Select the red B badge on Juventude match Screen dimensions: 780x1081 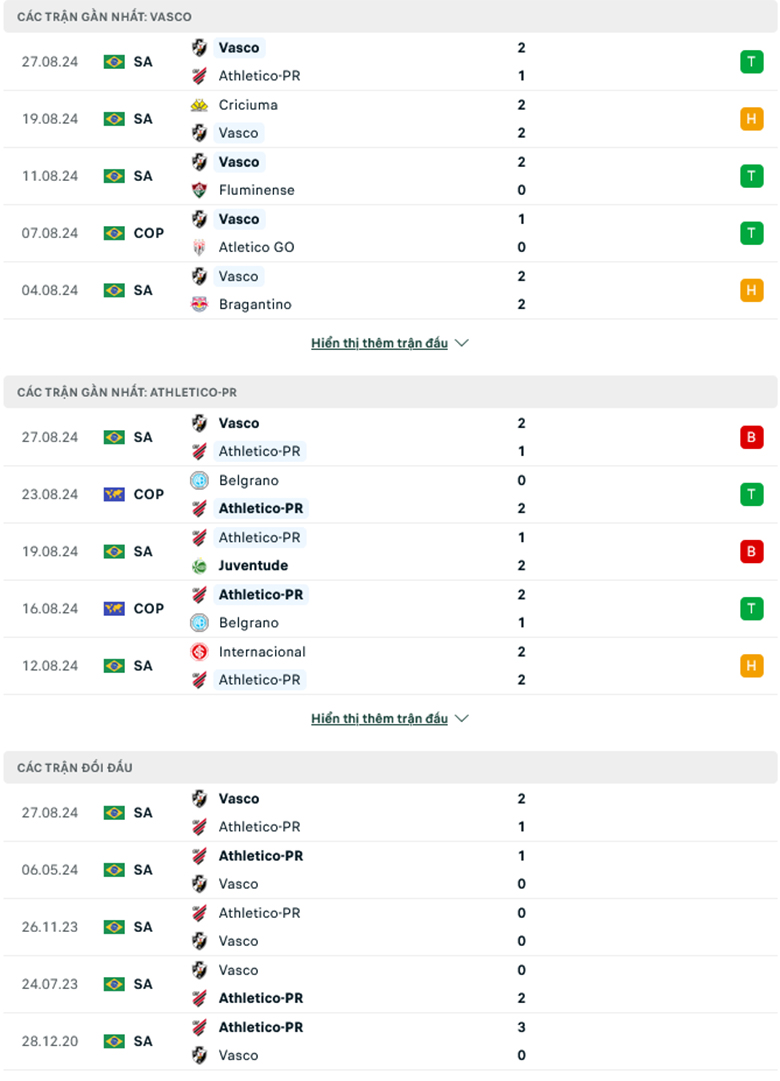[751, 551]
